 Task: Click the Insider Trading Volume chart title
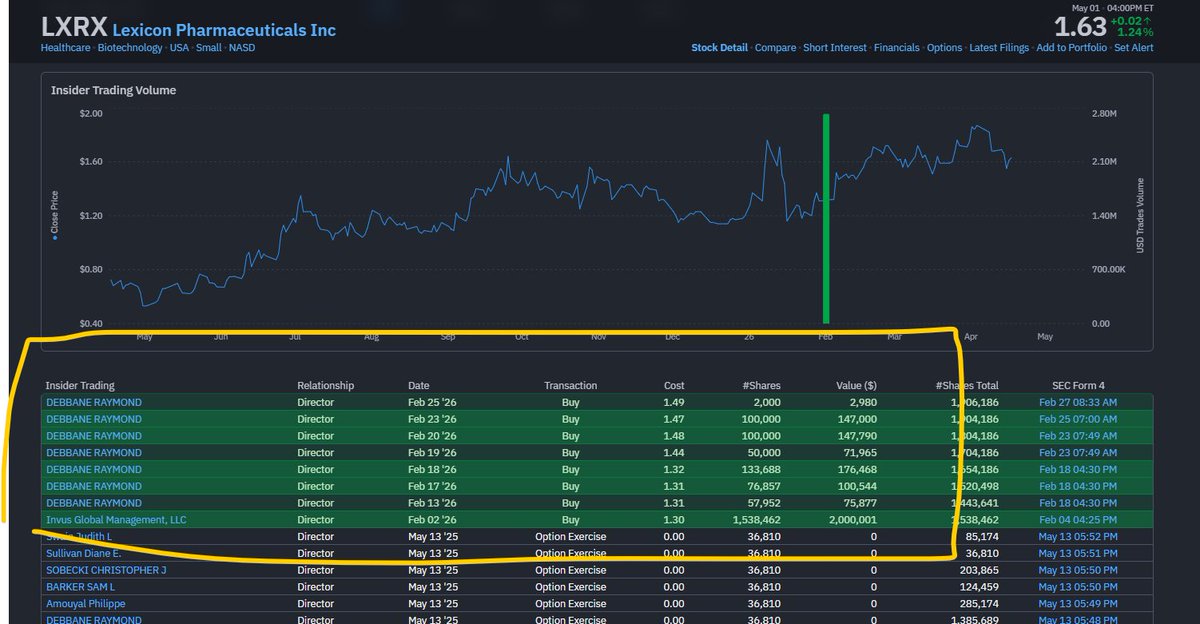point(113,90)
